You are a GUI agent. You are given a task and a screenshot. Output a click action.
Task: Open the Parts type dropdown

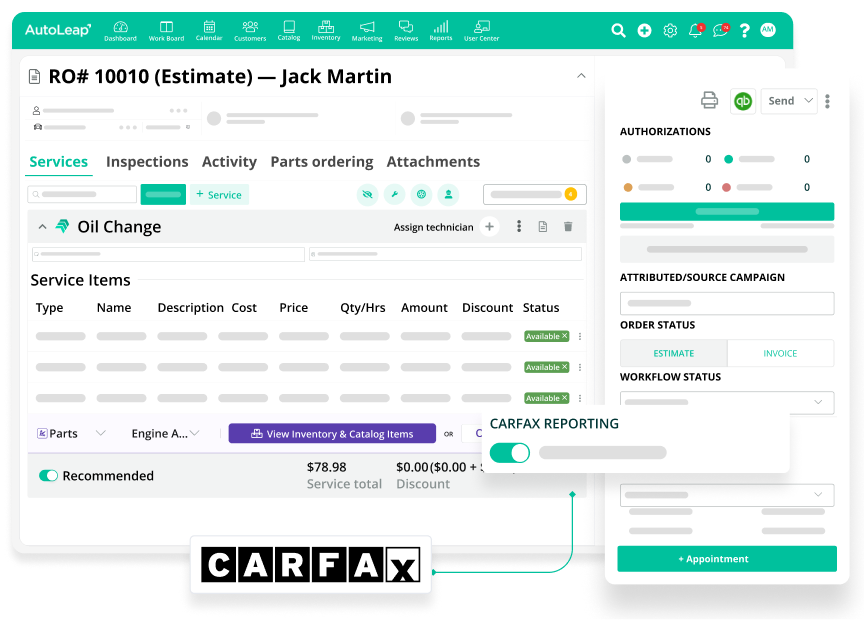[x=72, y=434]
